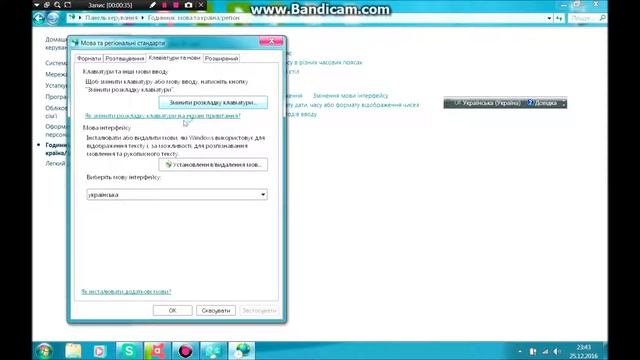
Task: Click the shield icon on the install languages button
Action: point(168,165)
